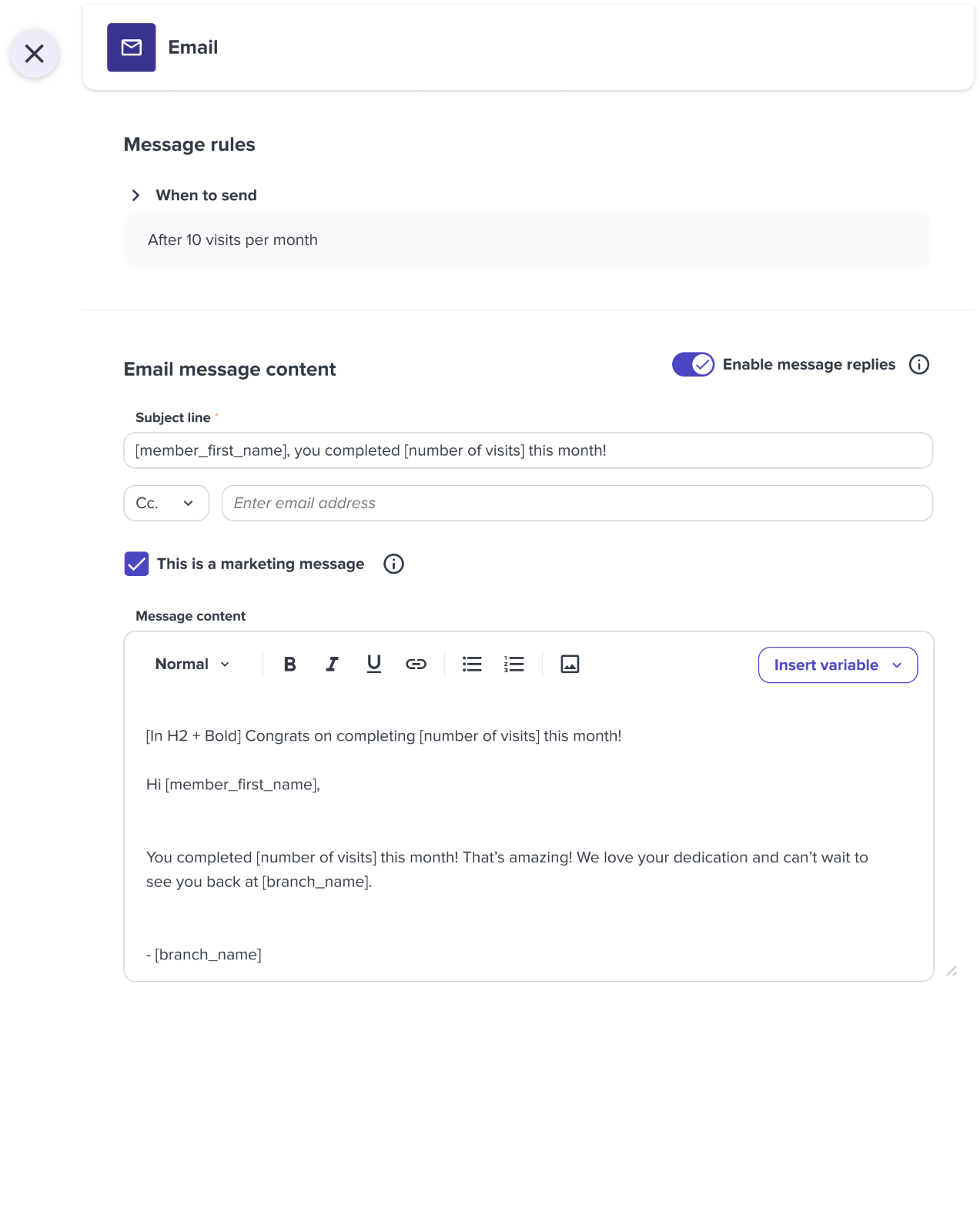Image resolution: width=980 pixels, height=1232 pixels.
Task: Click the Subject line input field
Action: pyautogui.click(x=528, y=450)
